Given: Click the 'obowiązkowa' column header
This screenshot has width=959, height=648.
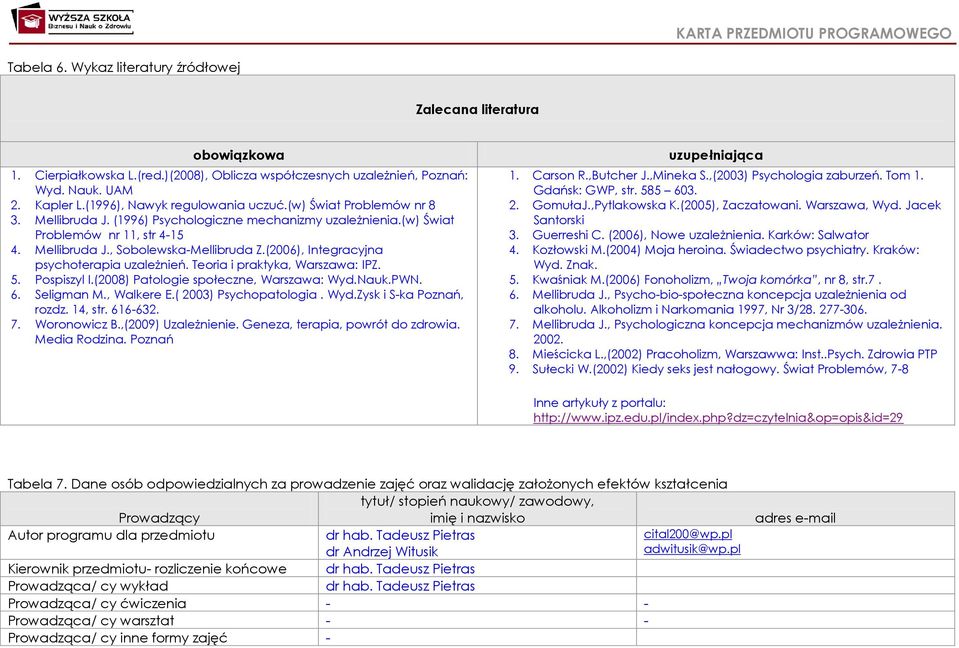Looking at the screenshot, I should [x=239, y=155].
